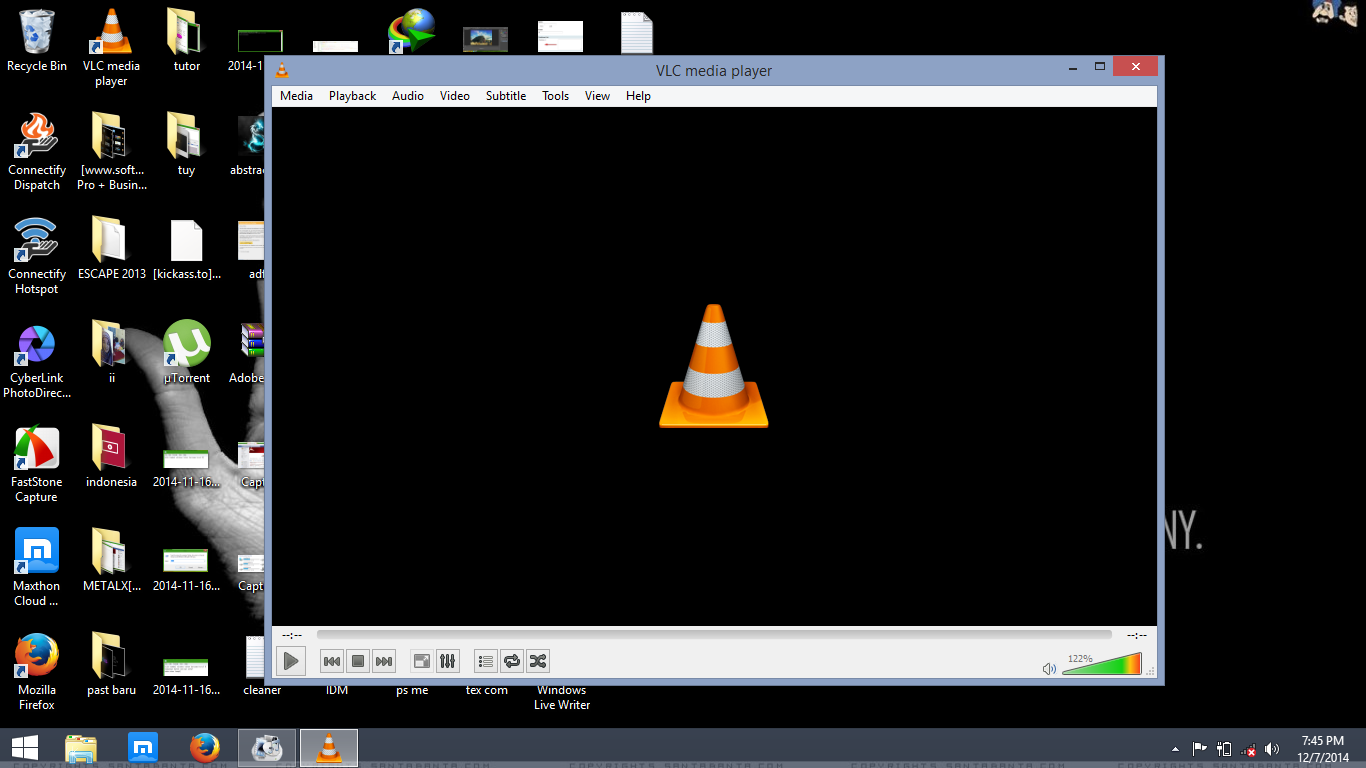Select the µTorrent desktop shortcut
Screen dimensions: 1366x768
(x=186, y=352)
